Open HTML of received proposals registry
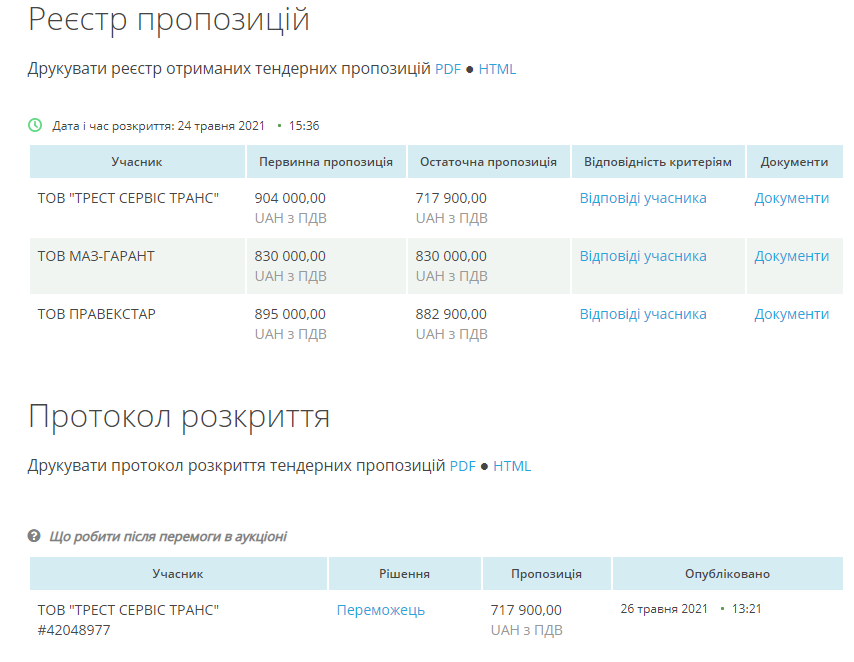This screenshot has width=854, height=662. pos(497,69)
